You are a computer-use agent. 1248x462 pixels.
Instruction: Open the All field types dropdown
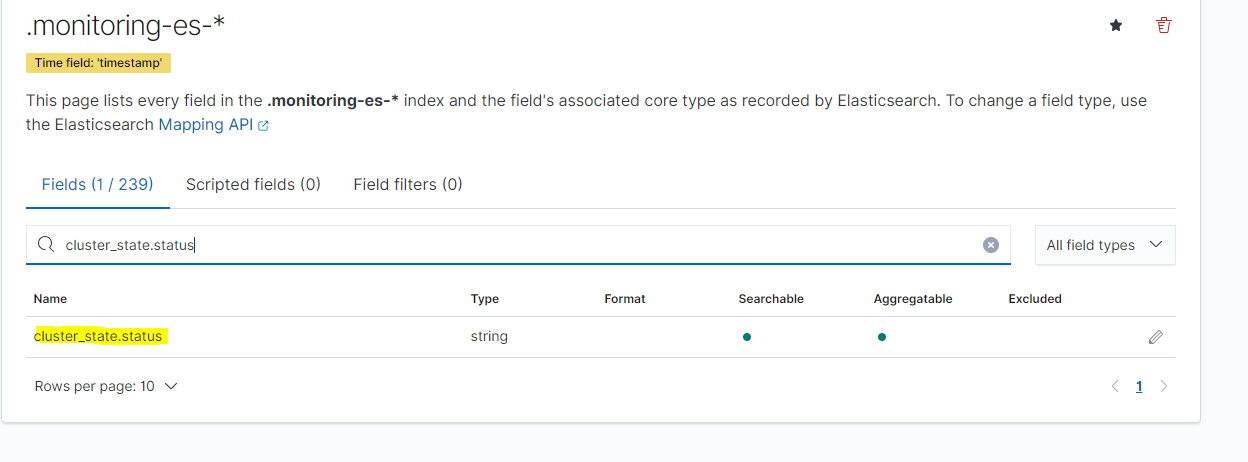(1104, 245)
